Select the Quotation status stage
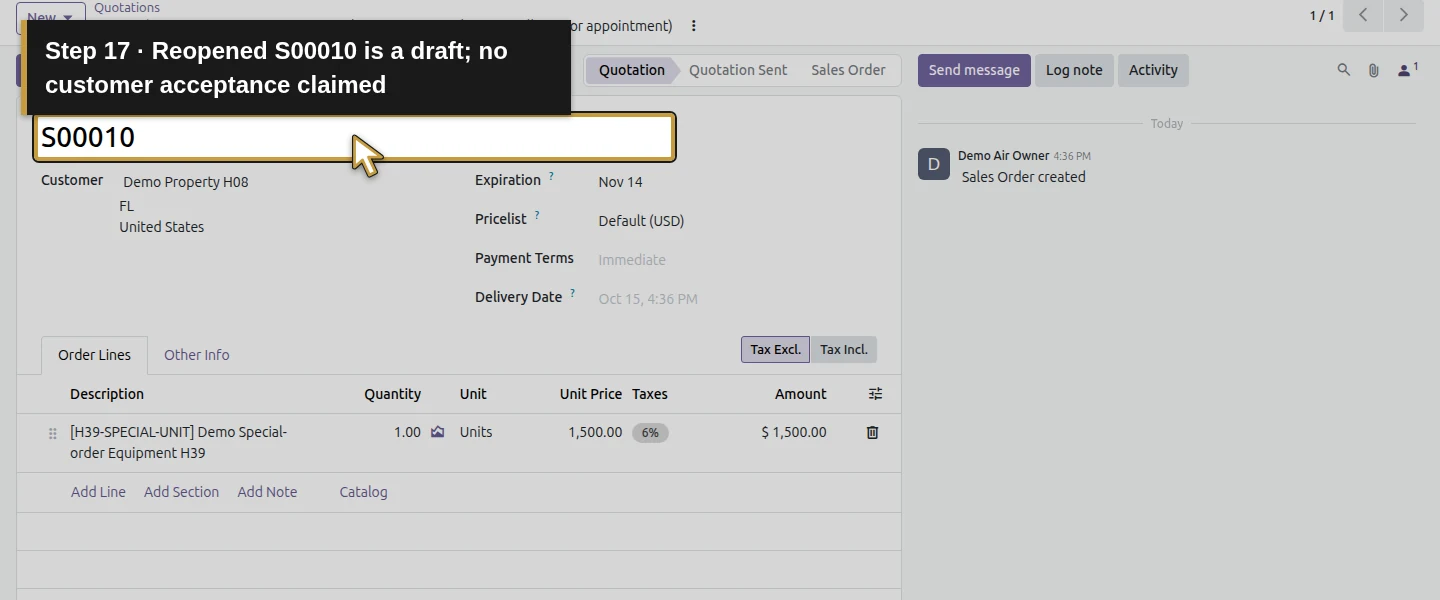Image resolution: width=1440 pixels, height=600 pixels. coord(632,70)
